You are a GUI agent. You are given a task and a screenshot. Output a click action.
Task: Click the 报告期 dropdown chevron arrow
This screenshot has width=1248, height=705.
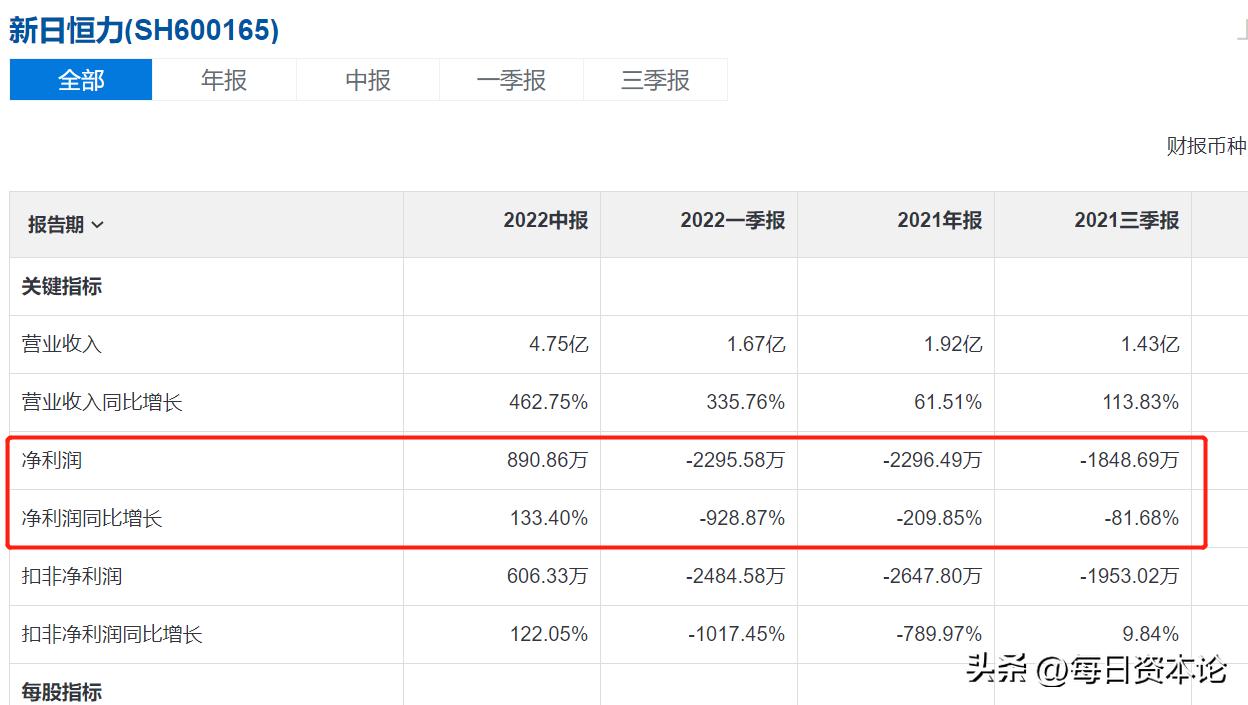(x=99, y=226)
